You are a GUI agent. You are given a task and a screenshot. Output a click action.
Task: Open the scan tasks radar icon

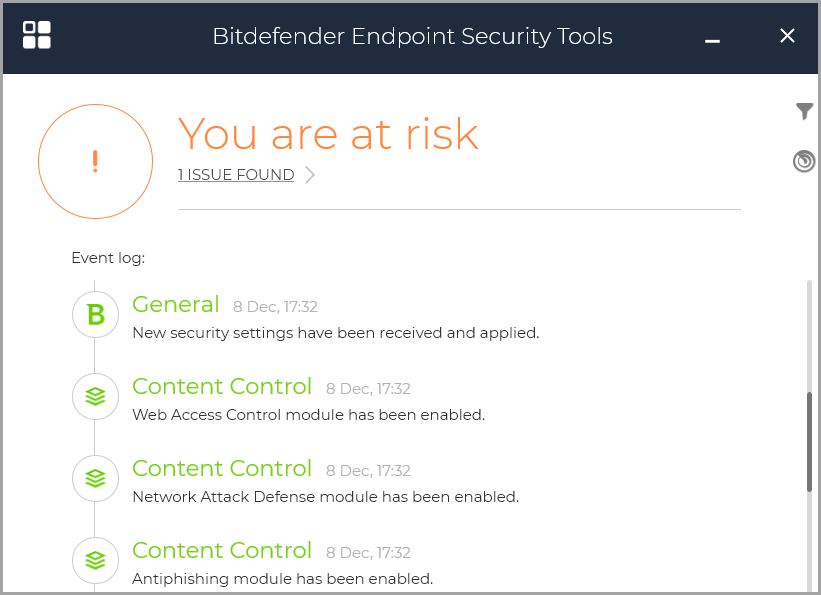[804, 160]
